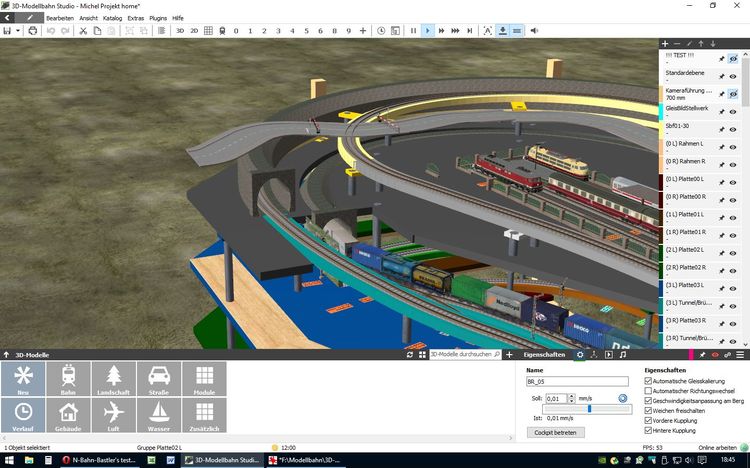Click the Cockpit betreten button
Viewport: 750px width, 468px height.
pos(555,432)
